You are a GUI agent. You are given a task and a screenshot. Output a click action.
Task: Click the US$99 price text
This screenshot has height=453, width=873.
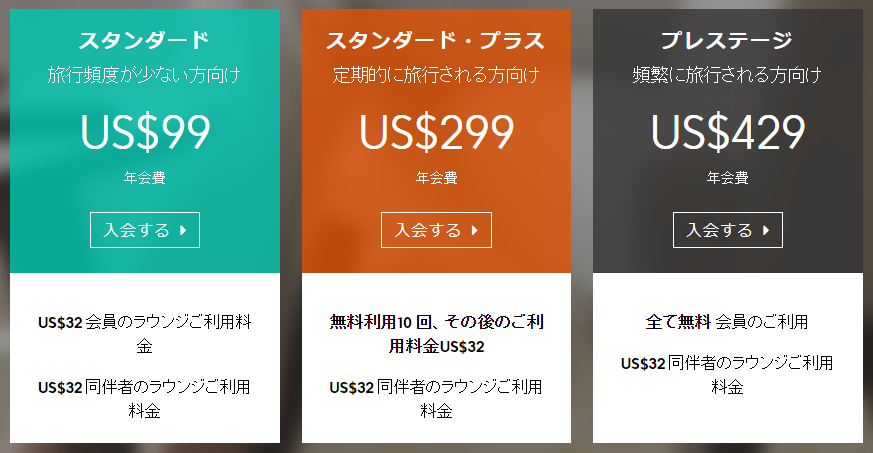coord(144,132)
